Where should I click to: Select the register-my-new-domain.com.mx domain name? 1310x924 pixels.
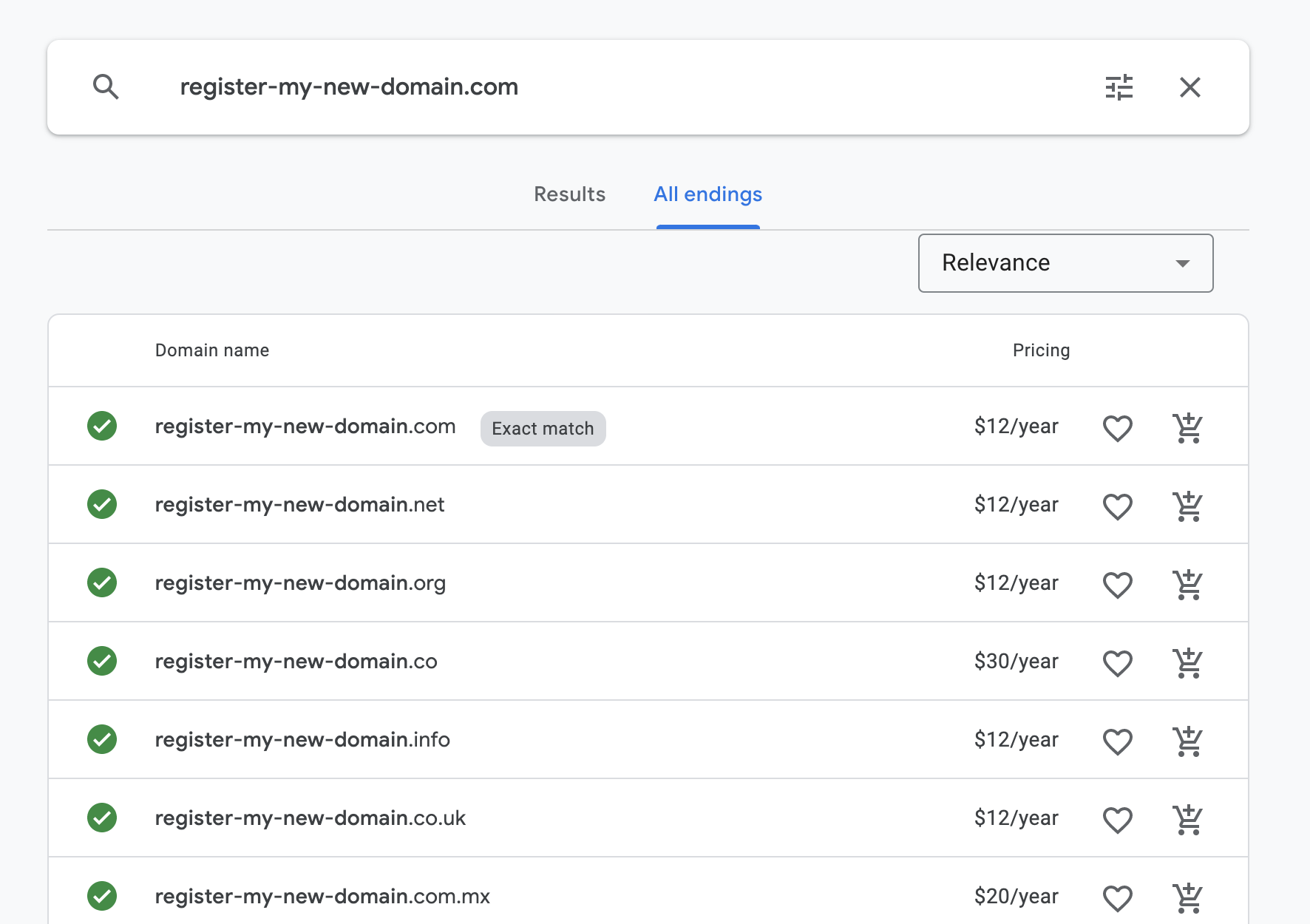(x=322, y=897)
